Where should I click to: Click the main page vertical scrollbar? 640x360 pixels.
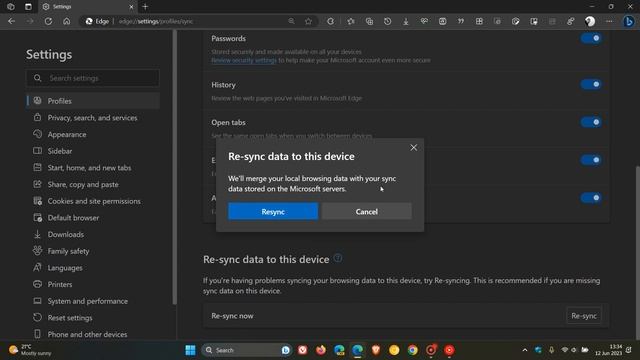[638, 251]
